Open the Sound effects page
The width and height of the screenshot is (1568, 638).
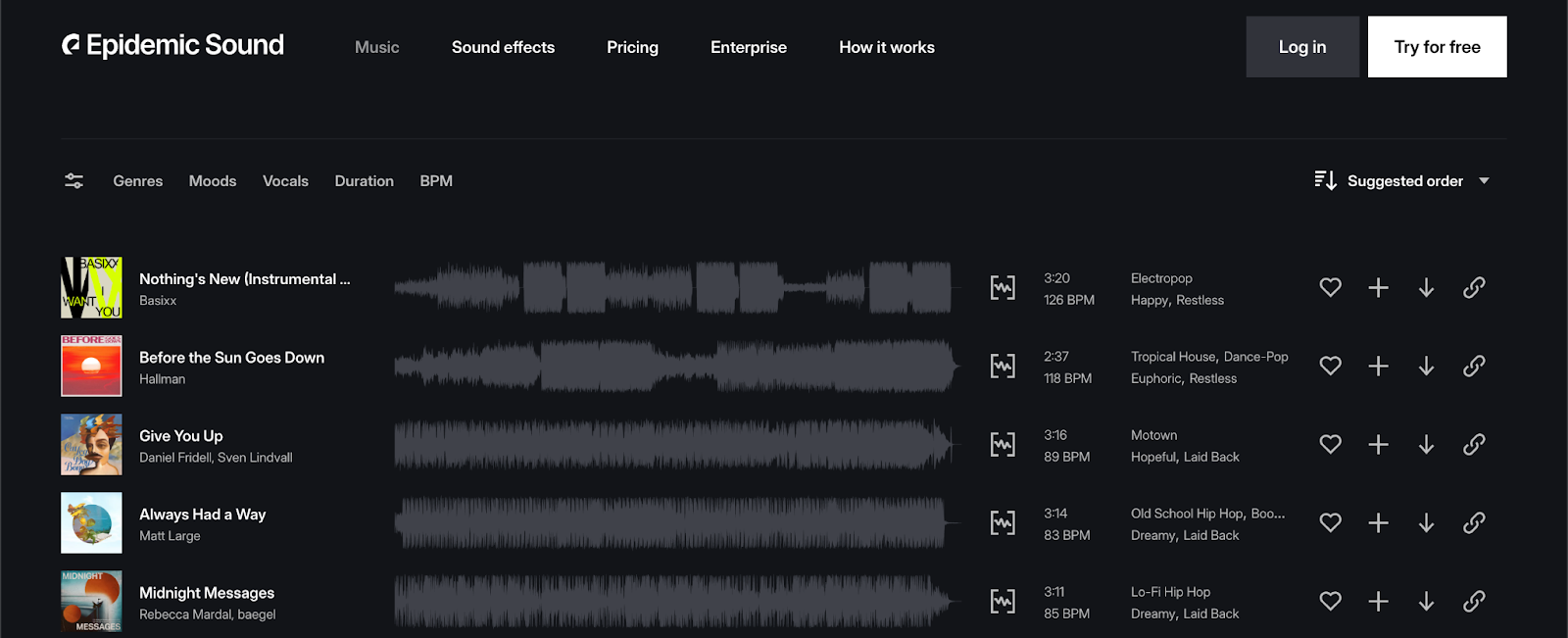[x=503, y=47]
